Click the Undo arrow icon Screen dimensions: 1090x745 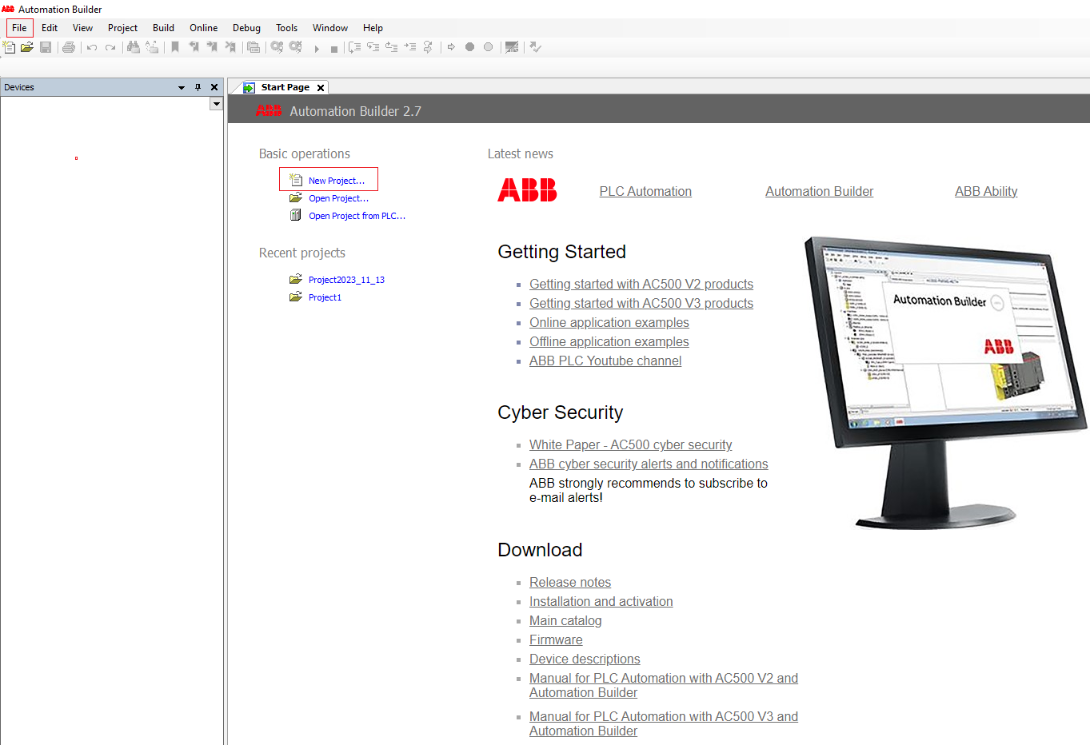pos(92,47)
